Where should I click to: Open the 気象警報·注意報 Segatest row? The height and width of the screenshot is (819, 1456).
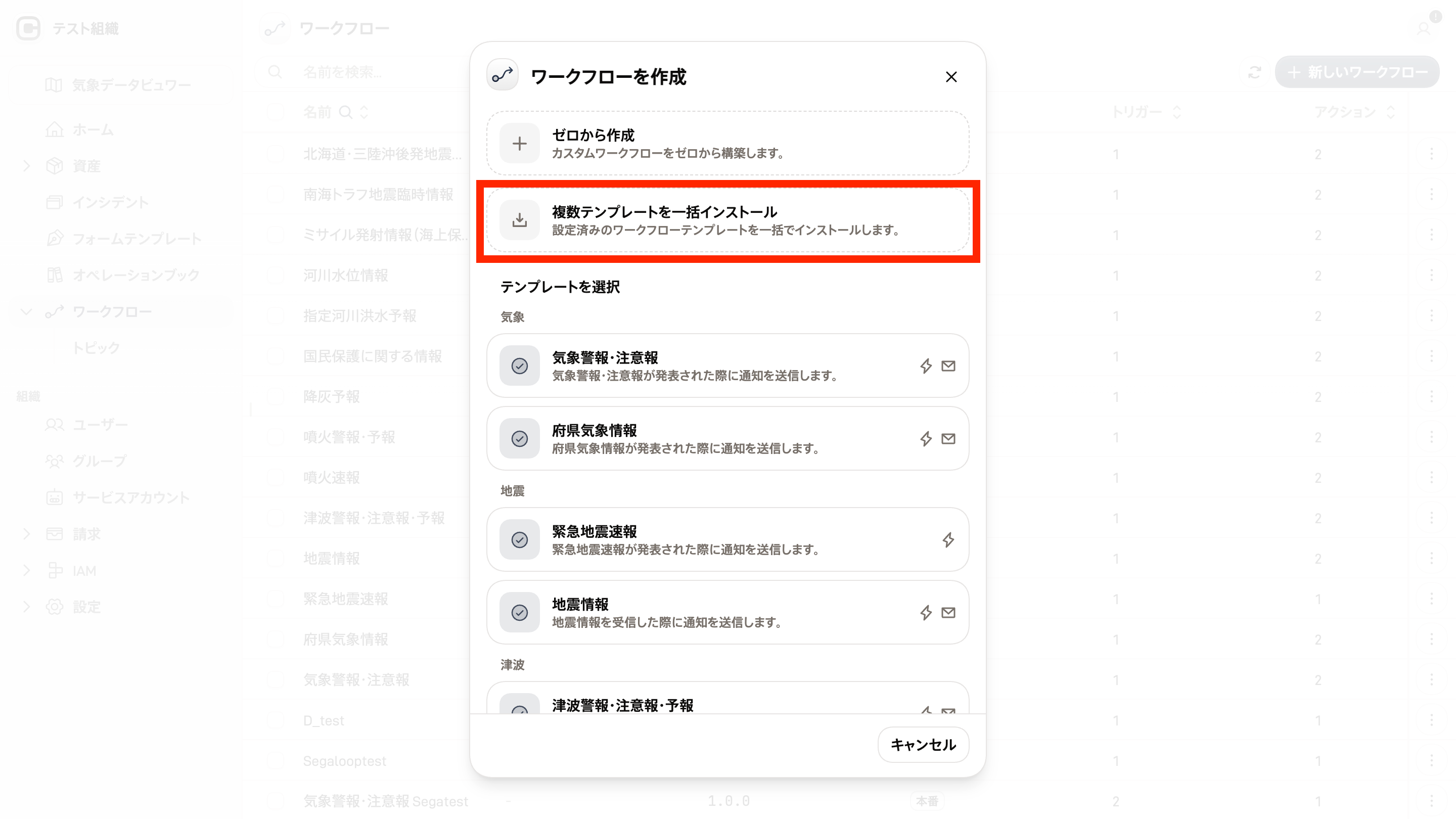coord(385,801)
